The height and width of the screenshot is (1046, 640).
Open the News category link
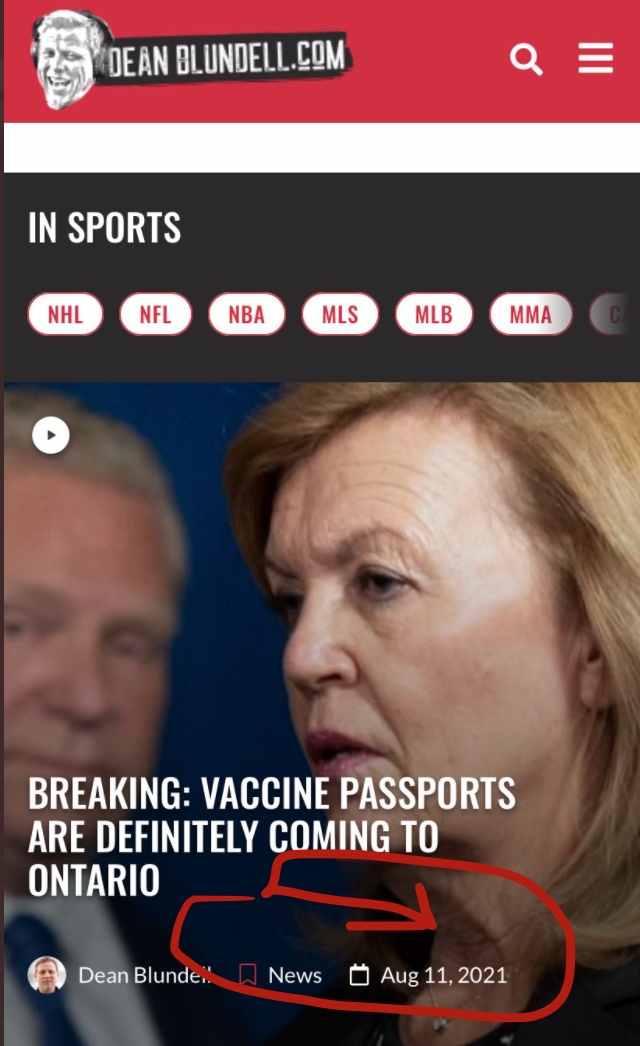pos(295,975)
